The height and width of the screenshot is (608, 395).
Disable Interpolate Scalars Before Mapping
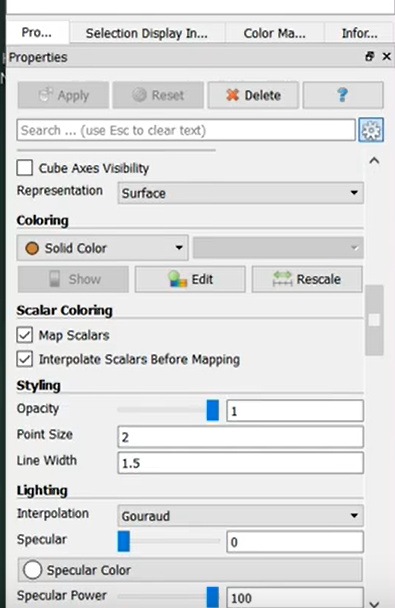click(x=24, y=359)
